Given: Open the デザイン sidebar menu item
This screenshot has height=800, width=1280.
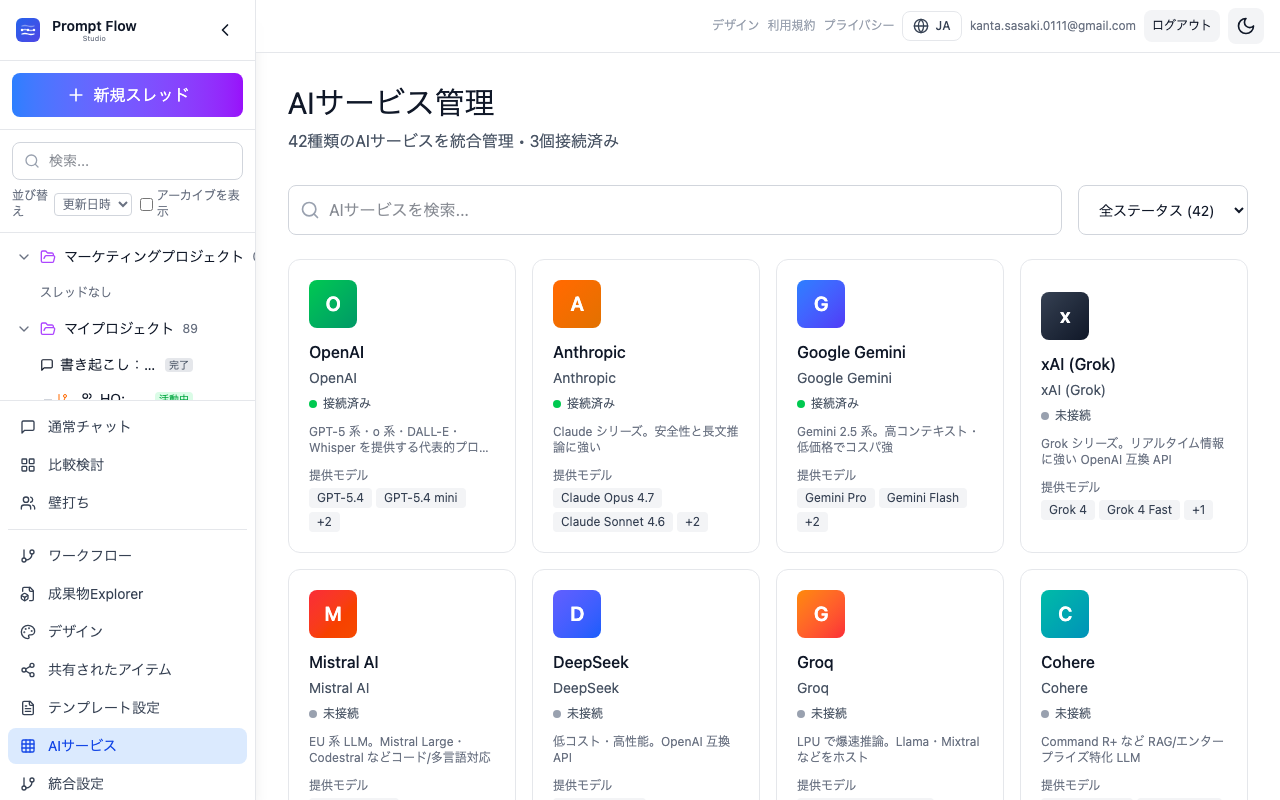Looking at the screenshot, I should (x=127, y=632).
